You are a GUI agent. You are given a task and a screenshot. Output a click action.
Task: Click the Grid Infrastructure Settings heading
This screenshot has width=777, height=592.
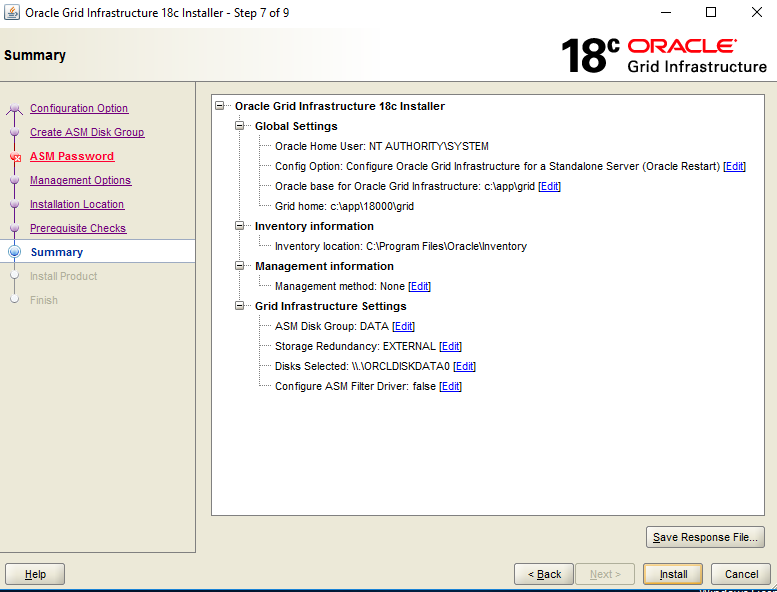[x=331, y=306]
